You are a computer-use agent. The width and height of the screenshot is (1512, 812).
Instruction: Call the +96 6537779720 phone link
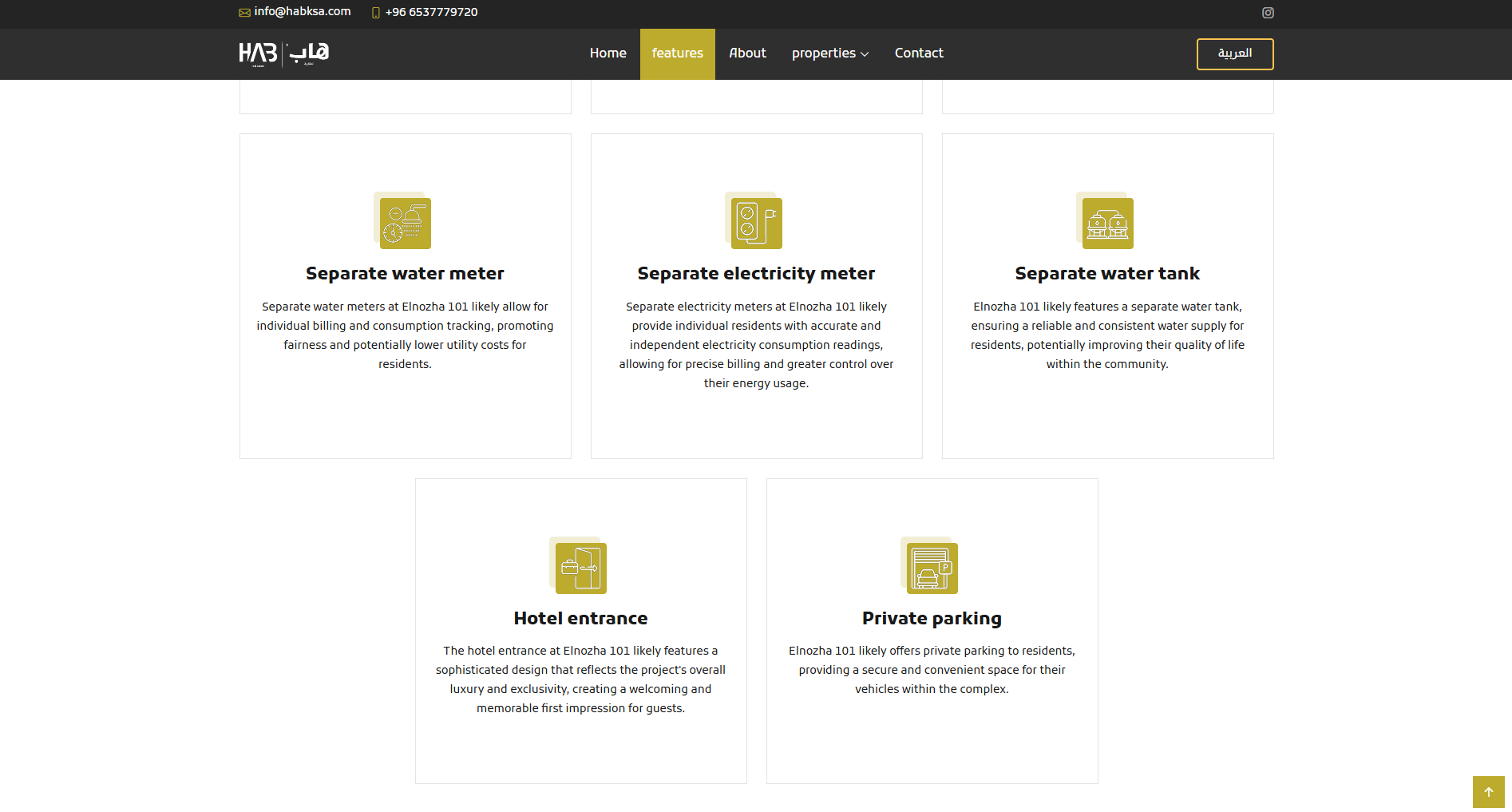(431, 13)
